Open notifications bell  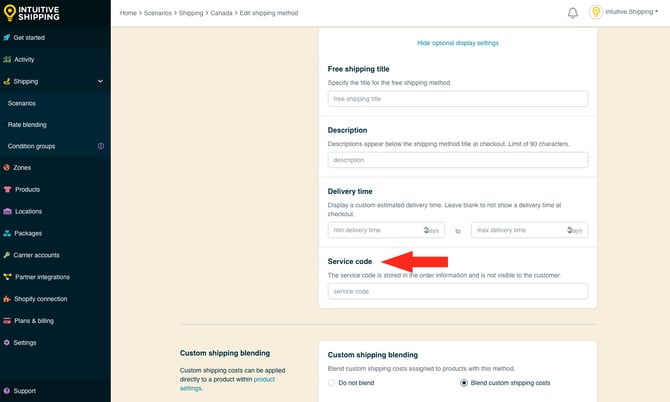click(573, 13)
